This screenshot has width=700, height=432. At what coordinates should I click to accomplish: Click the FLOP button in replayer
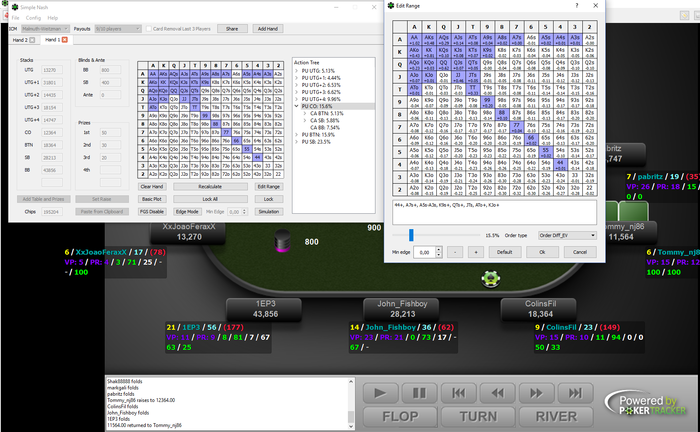coord(400,416)
